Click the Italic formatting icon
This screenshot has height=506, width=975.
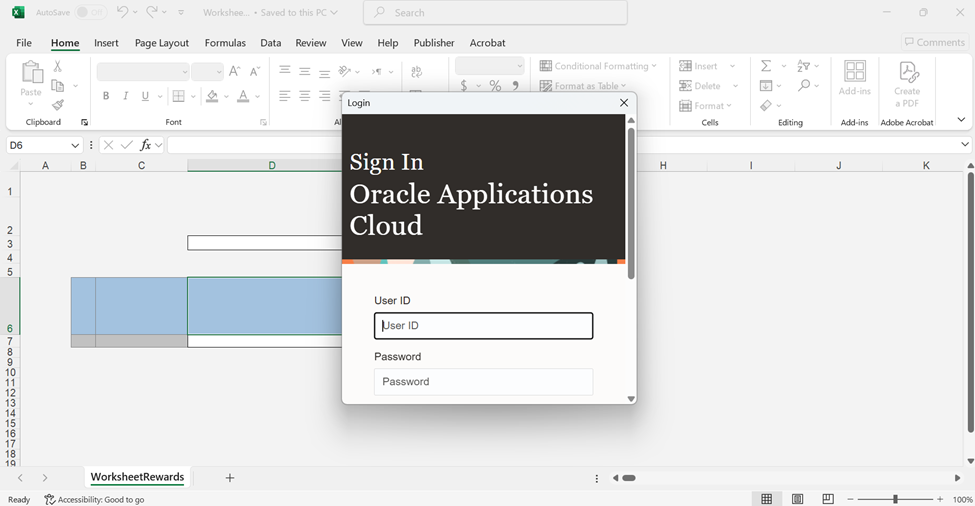[x=125, y=96]
